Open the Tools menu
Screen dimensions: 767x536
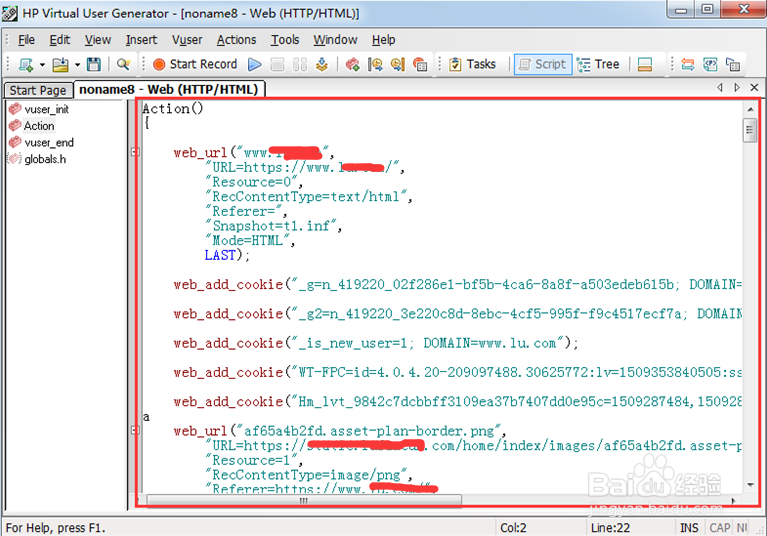coord(285,40)
